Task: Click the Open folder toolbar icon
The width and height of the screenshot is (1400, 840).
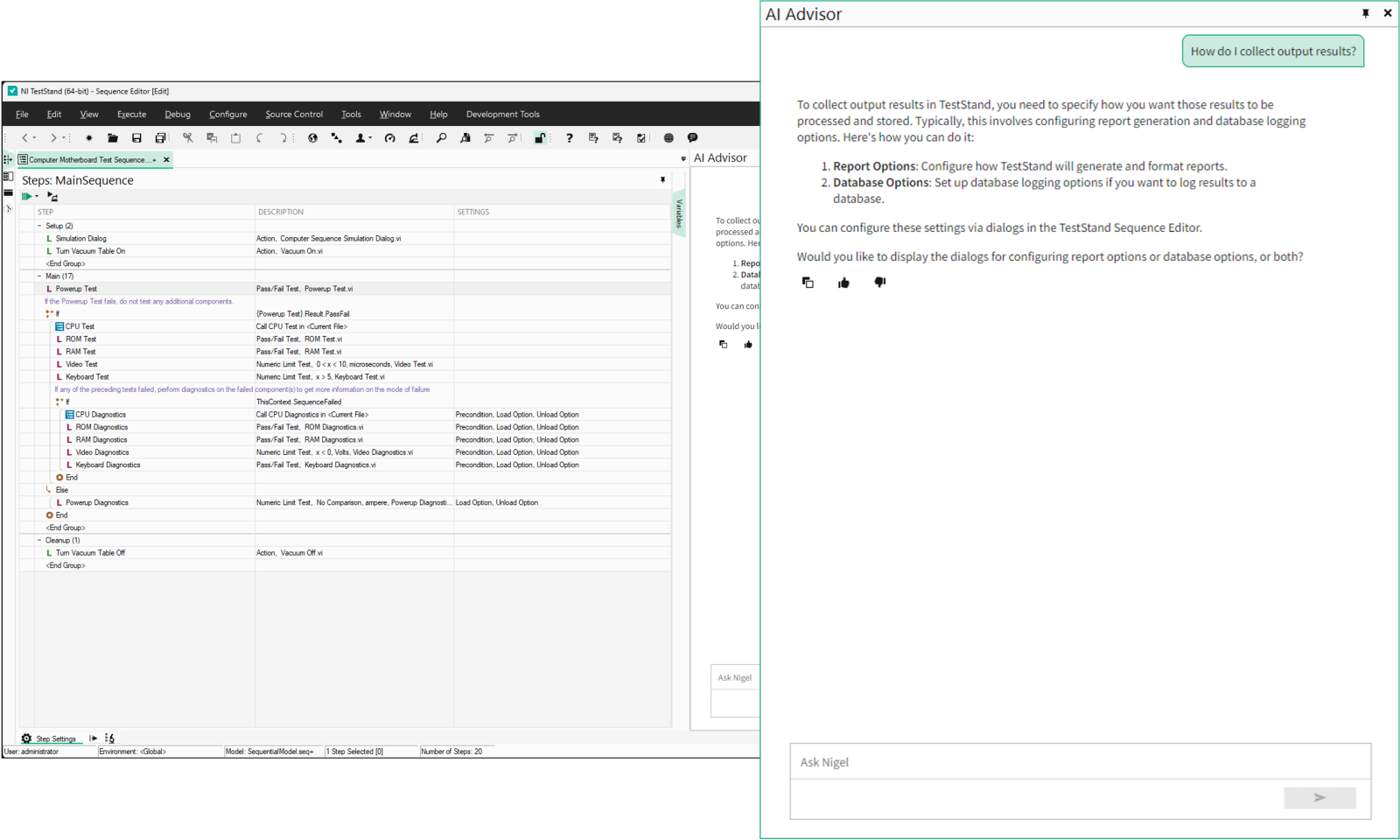Action: click(x=113, y=138)
